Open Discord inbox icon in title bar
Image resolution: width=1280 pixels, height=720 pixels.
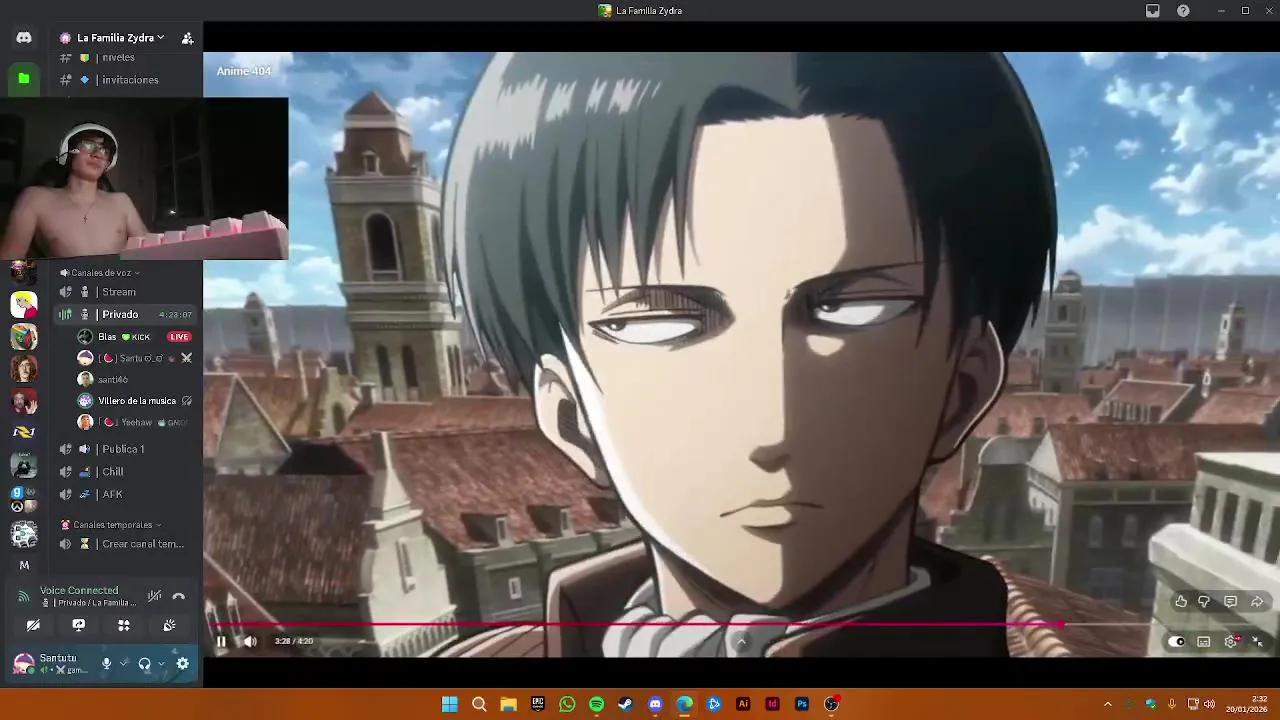pos(1153,11)
